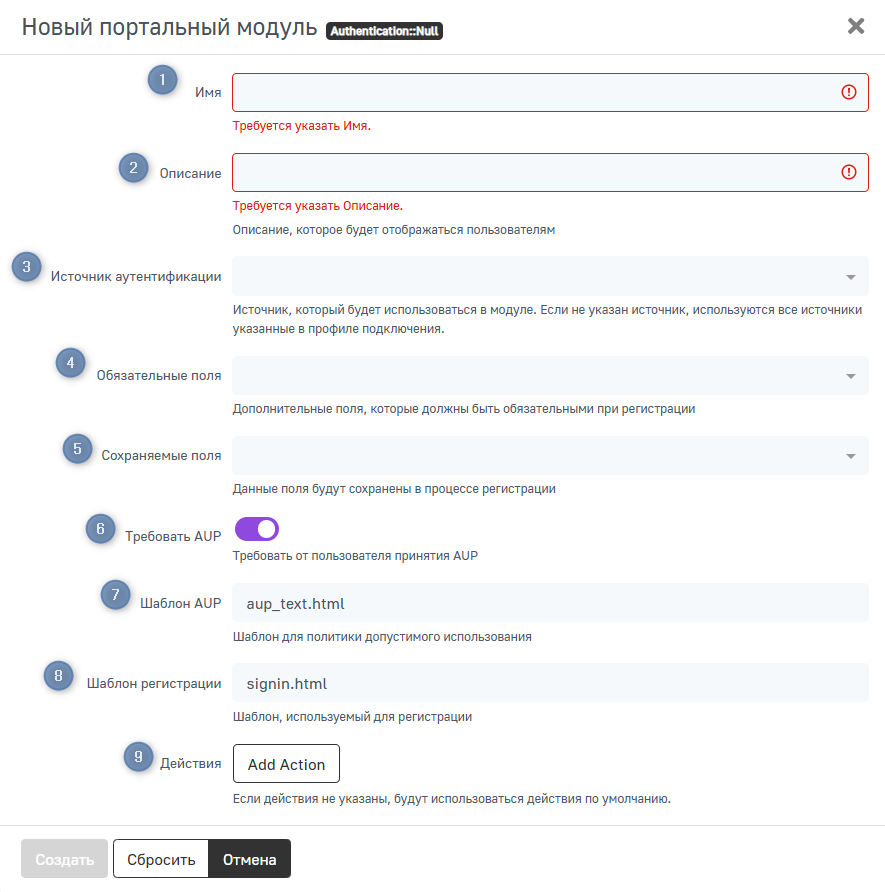Click the numbered badge 7 beside Шаблон AUP
Screen dimensions: 885x892
[x=115, y=594]
